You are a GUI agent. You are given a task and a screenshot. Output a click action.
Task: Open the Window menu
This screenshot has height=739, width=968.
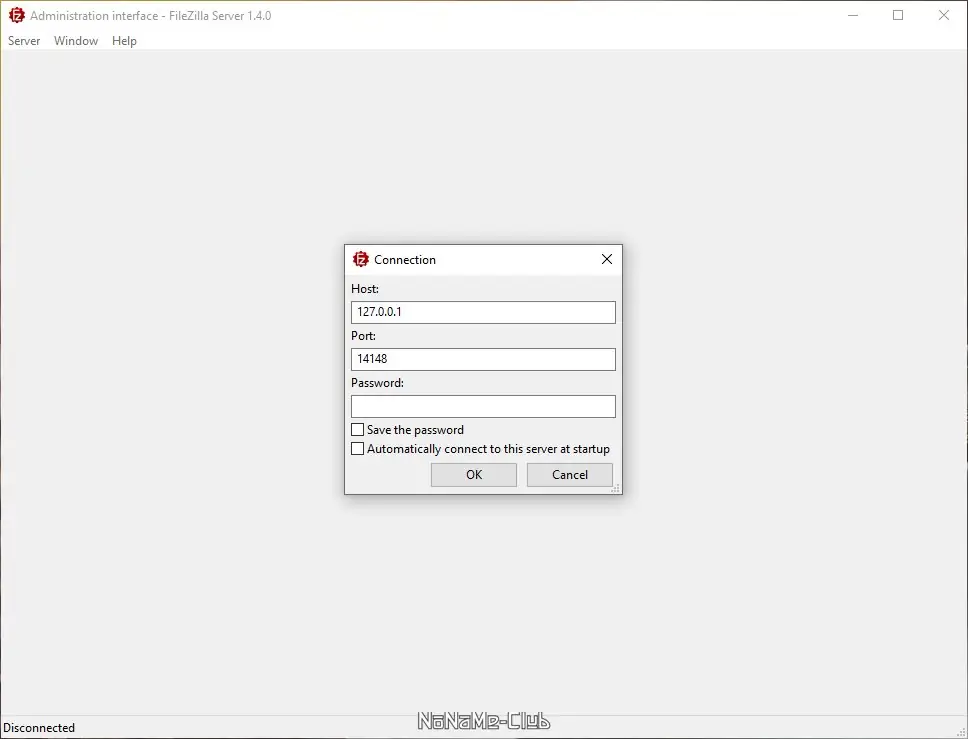[x=76, y=41]
